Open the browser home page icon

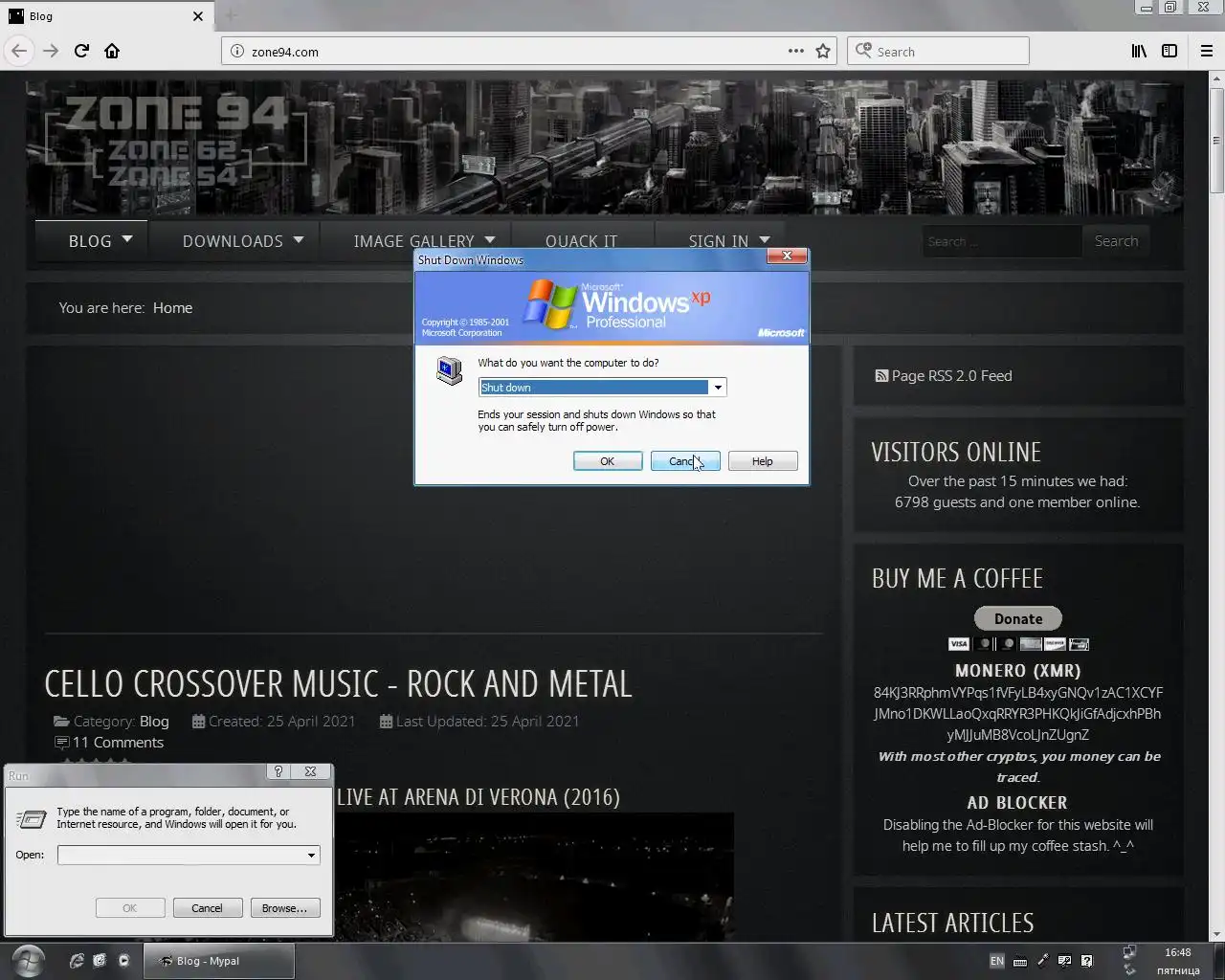pos(112,51)
